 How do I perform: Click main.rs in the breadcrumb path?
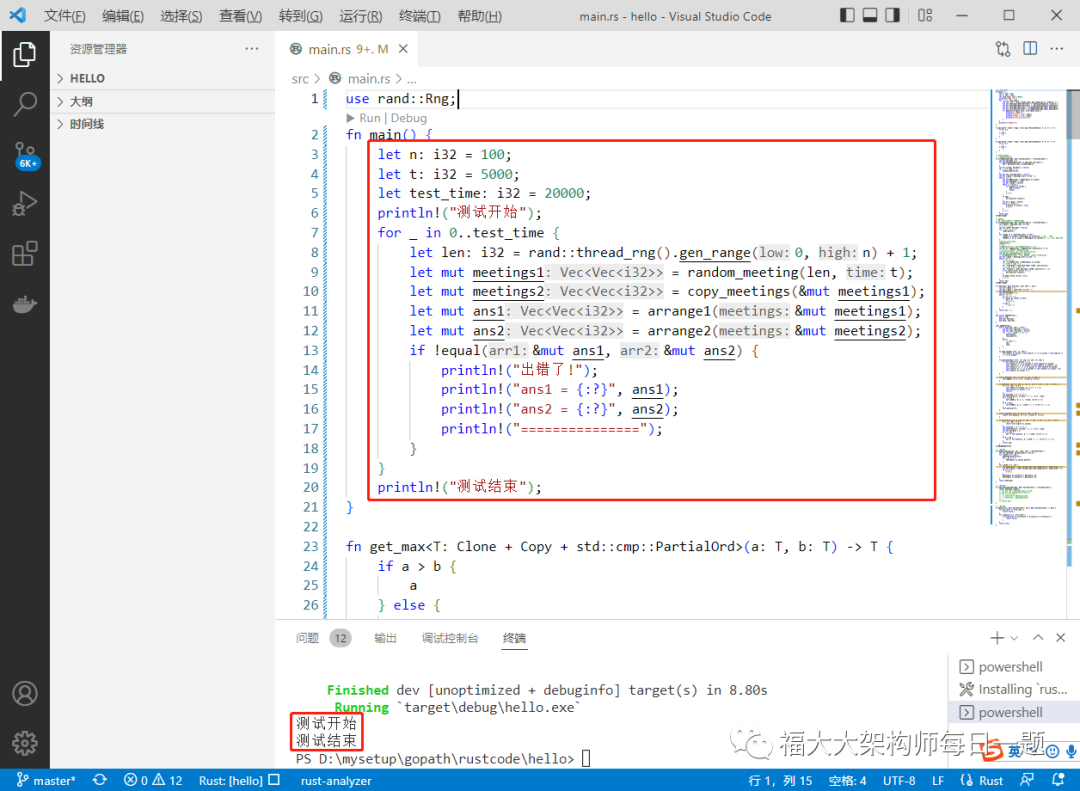[368, 79]
